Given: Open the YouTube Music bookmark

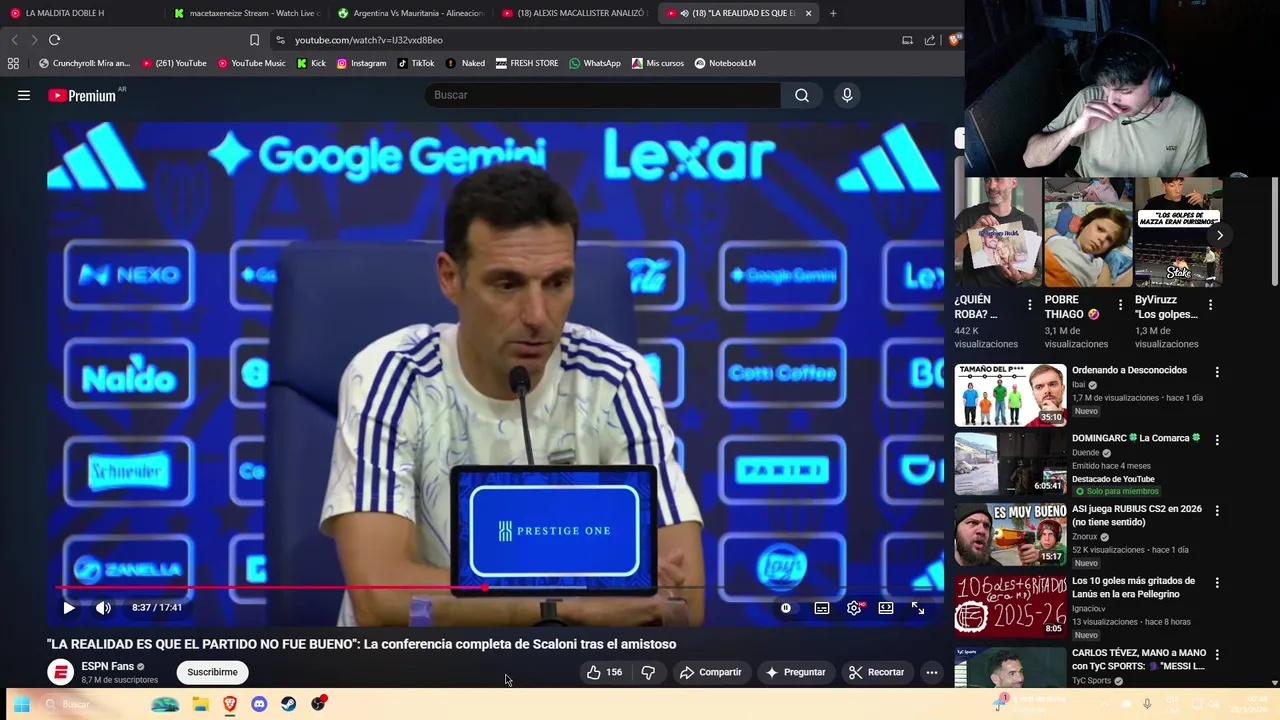Looking at the screenshot, I should (x=251, y=63).
